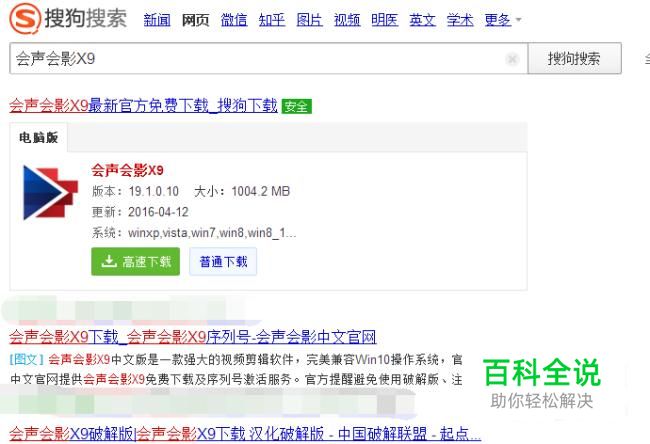The image size is (650, 444).
Task: Click the [图文] tag in result snippet
Action: click(x=27, y=359)
